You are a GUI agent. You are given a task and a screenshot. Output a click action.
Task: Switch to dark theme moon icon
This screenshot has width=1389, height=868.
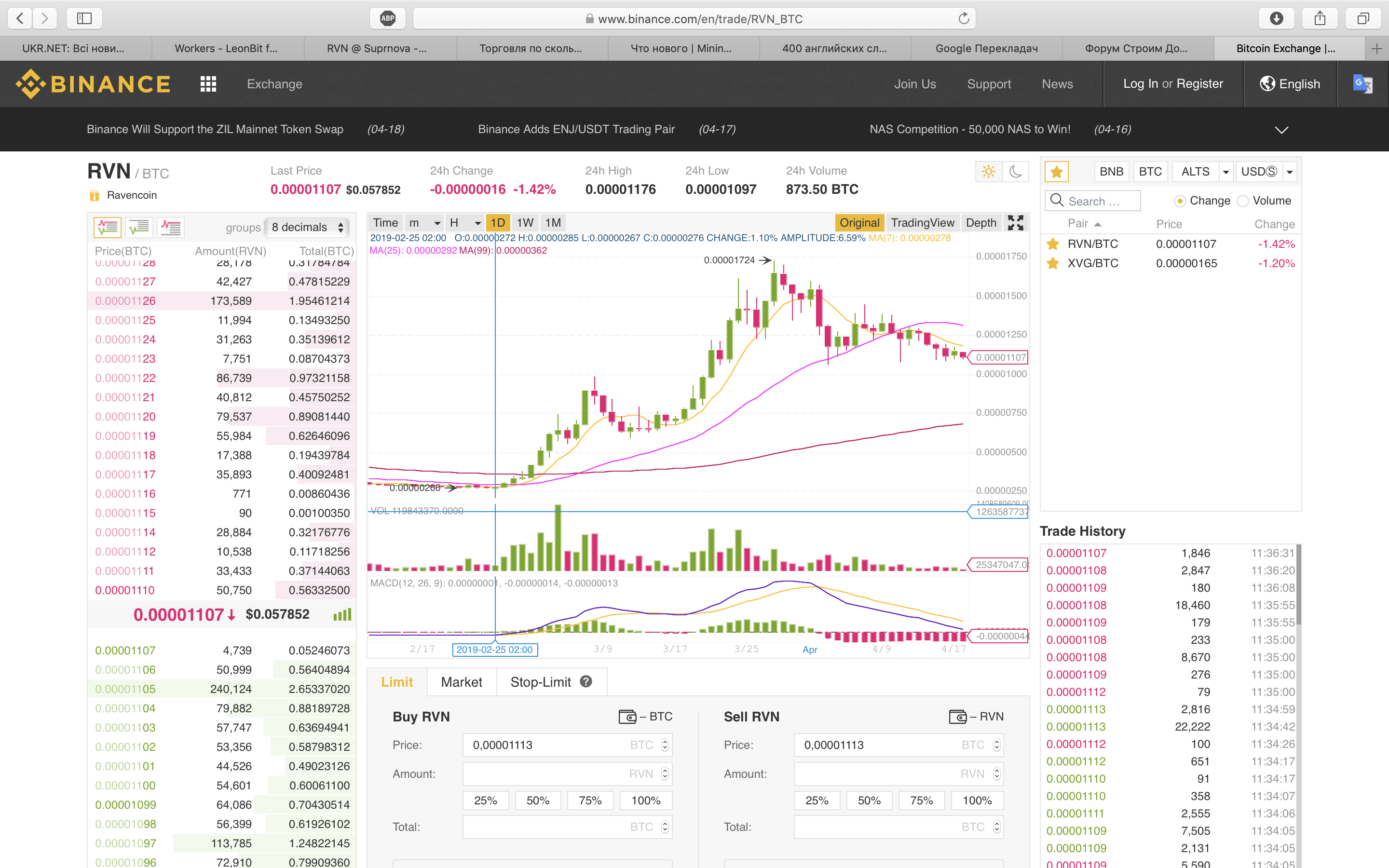point(1015,172)
